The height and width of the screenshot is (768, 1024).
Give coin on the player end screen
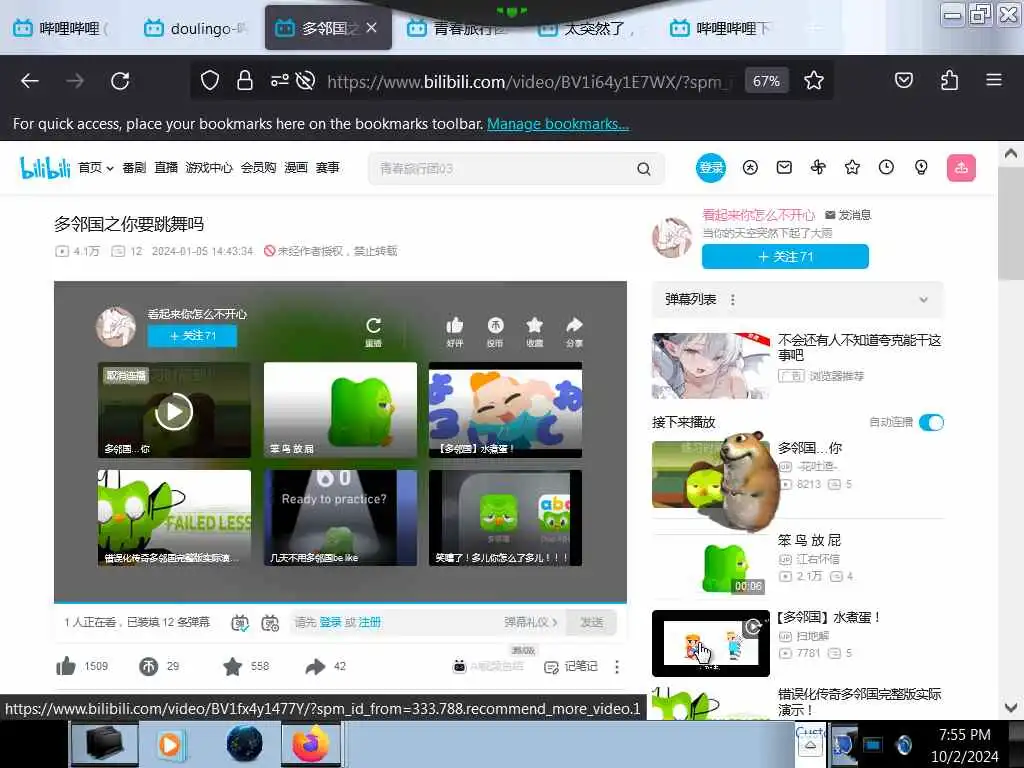point(495,332)
